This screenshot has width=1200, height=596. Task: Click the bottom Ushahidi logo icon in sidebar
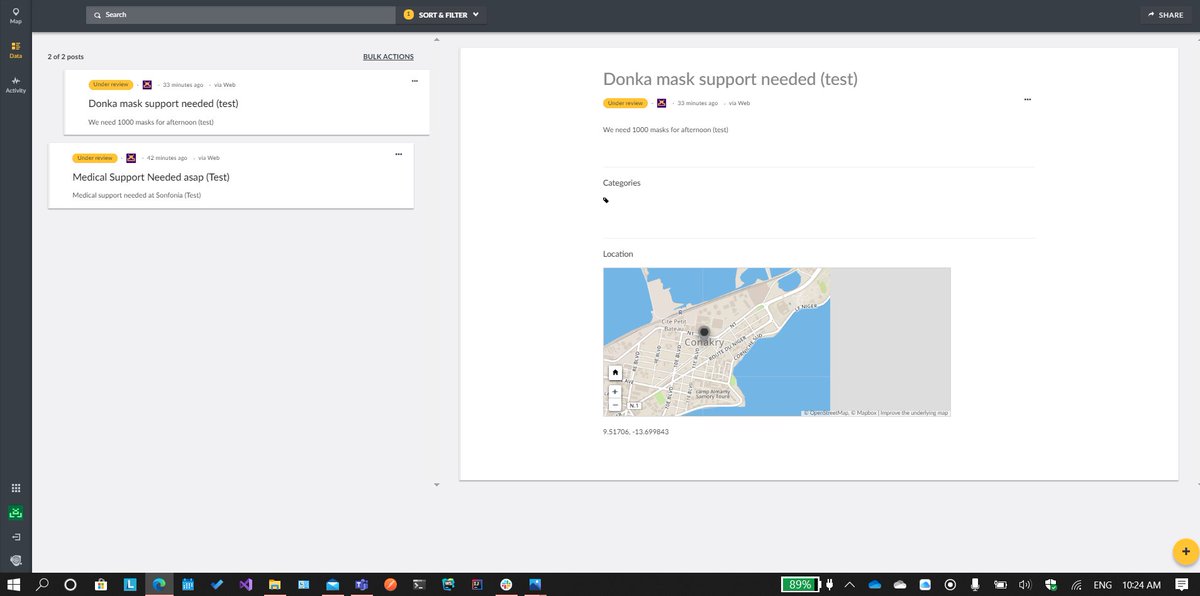(15, 560)
